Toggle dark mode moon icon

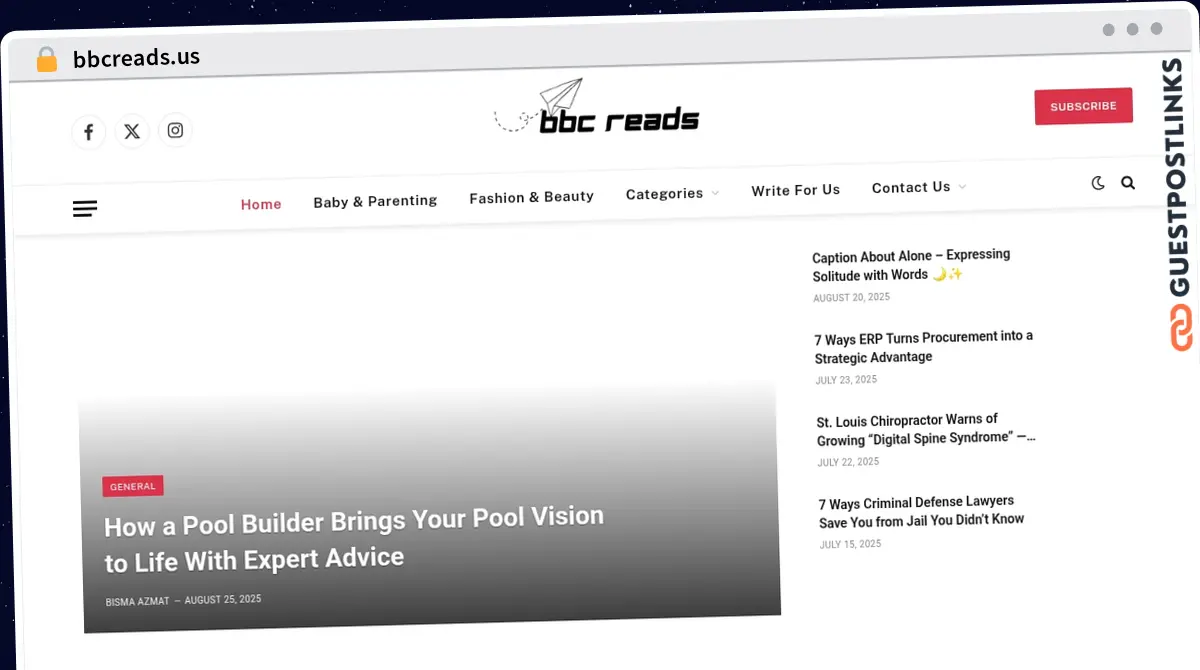[x=1098, y=183]
